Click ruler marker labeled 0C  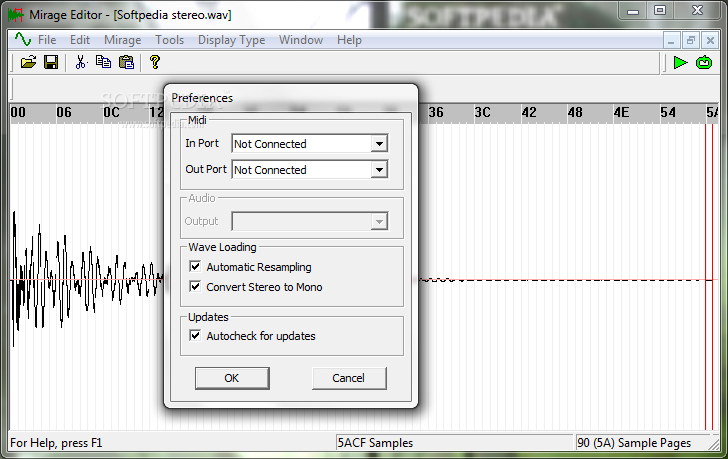pos(111,112)
